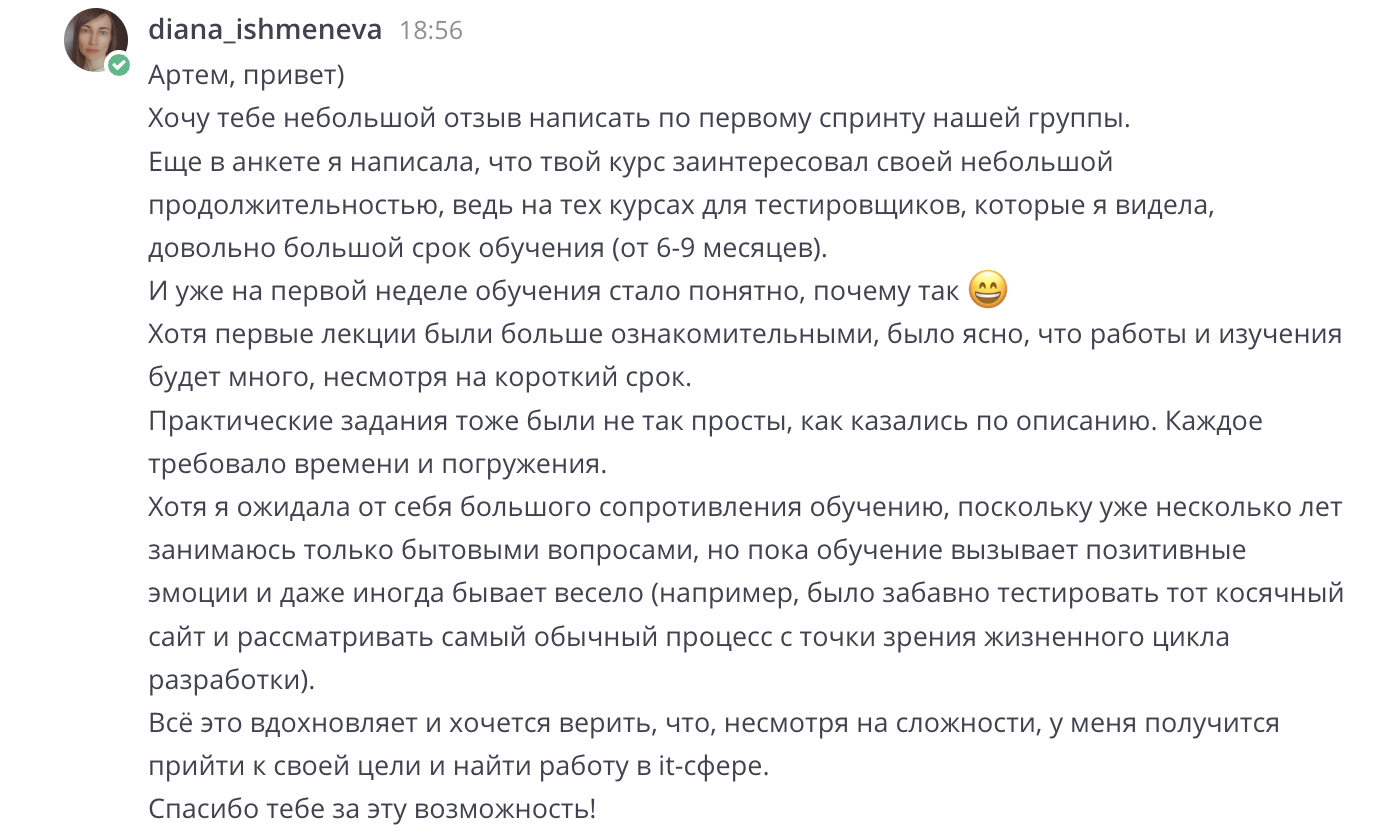Click the 18:56 message timestamp
Image resolution: width=1378 pixels, height=840 pixels.
tap(430, 31)
